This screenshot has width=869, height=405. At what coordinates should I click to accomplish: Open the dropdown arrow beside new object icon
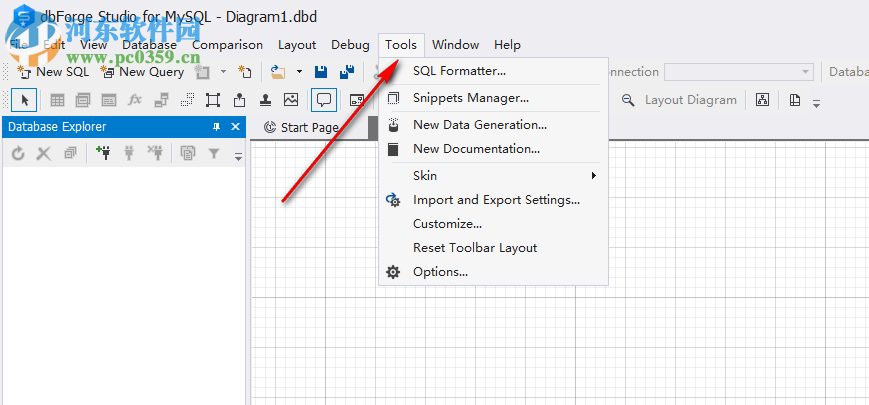[223, 71]
